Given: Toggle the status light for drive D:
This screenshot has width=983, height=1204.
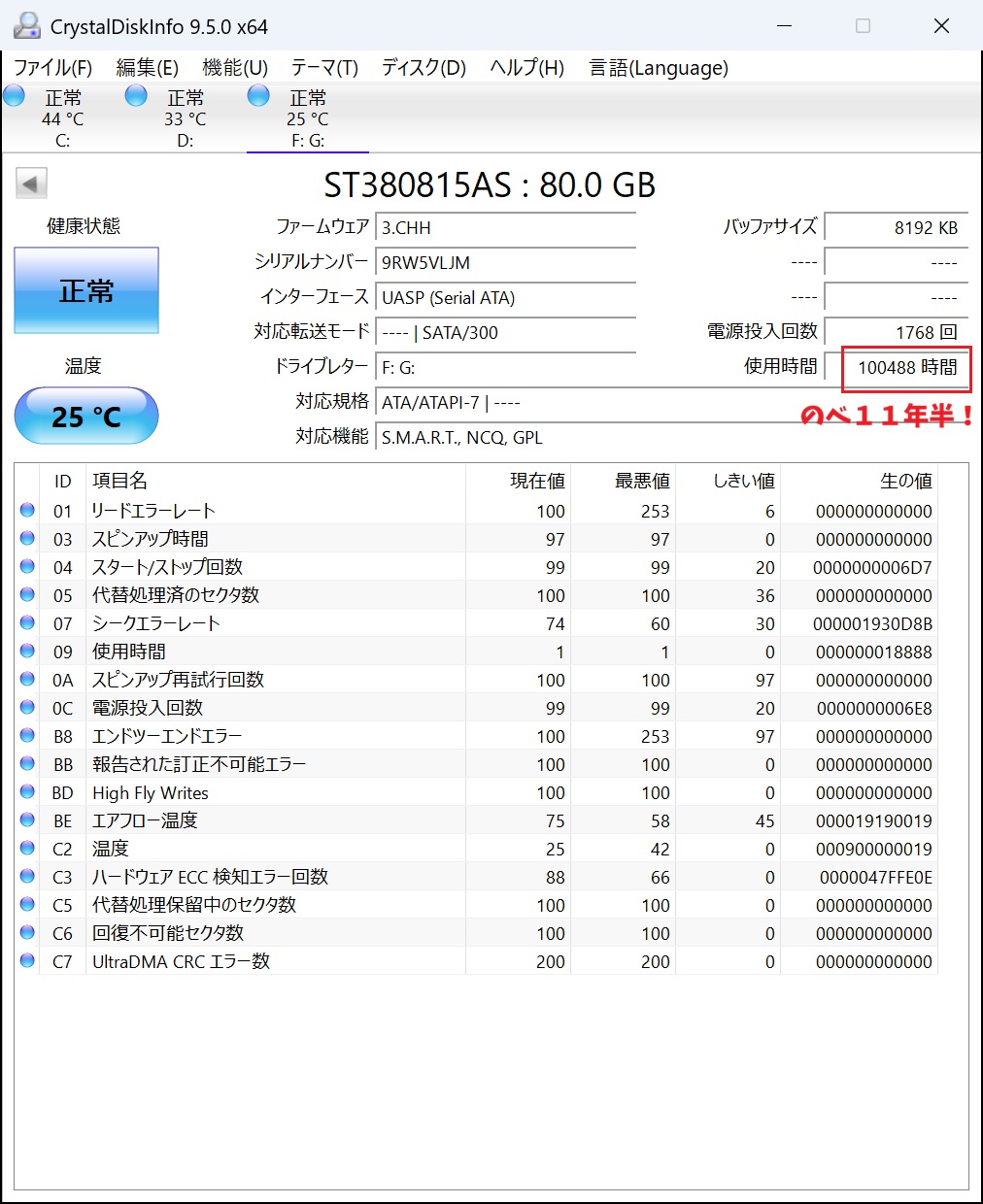Looking at the screenshot, I should (x=135, y=95).
